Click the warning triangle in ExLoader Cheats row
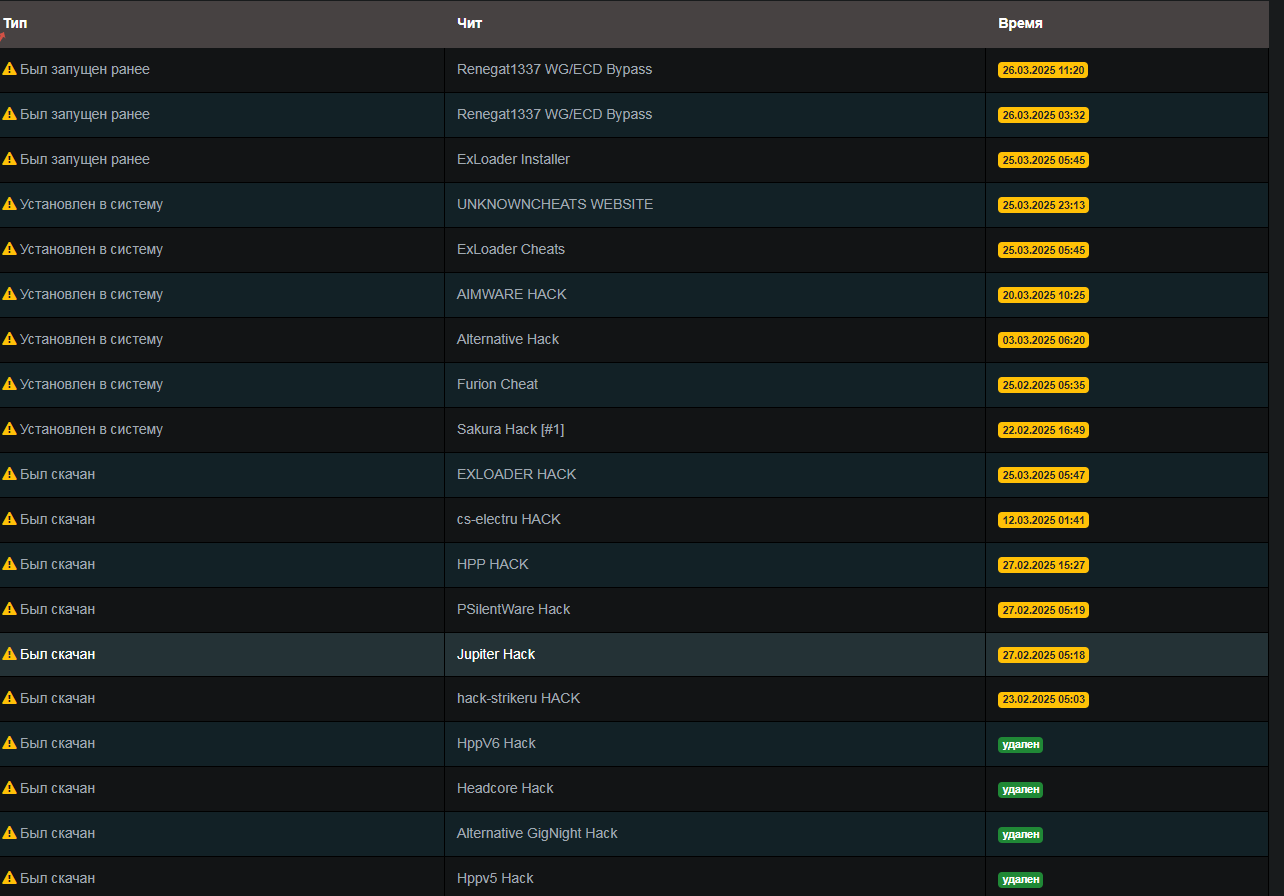The width and height of the screenshot is (1284, 896). click(10, 249)
